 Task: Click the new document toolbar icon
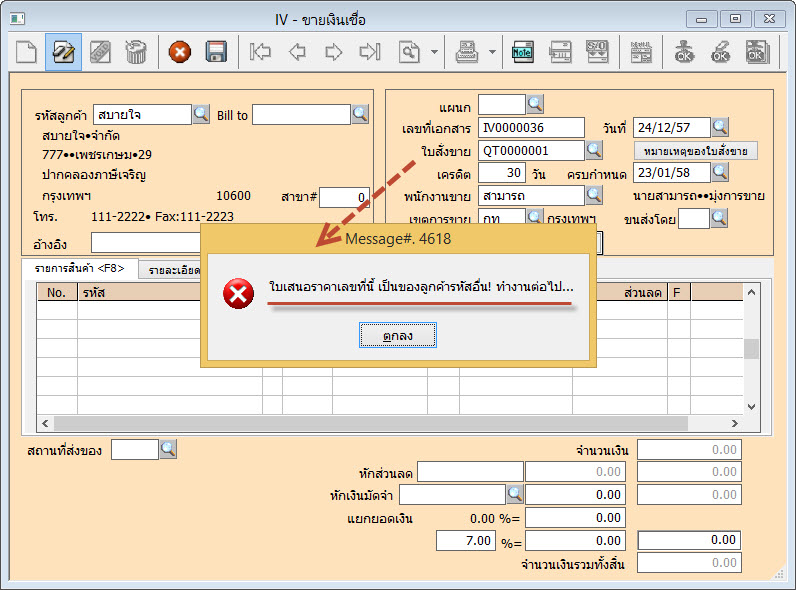pos(26,52)
